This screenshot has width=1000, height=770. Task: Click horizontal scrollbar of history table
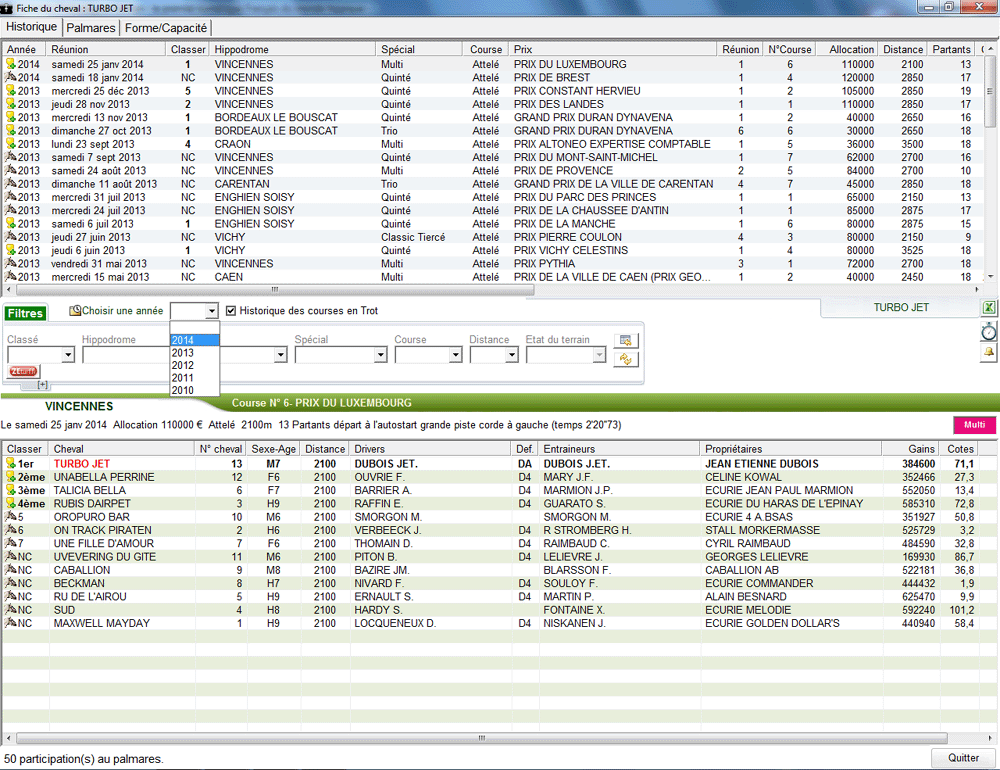pos(274,290)
